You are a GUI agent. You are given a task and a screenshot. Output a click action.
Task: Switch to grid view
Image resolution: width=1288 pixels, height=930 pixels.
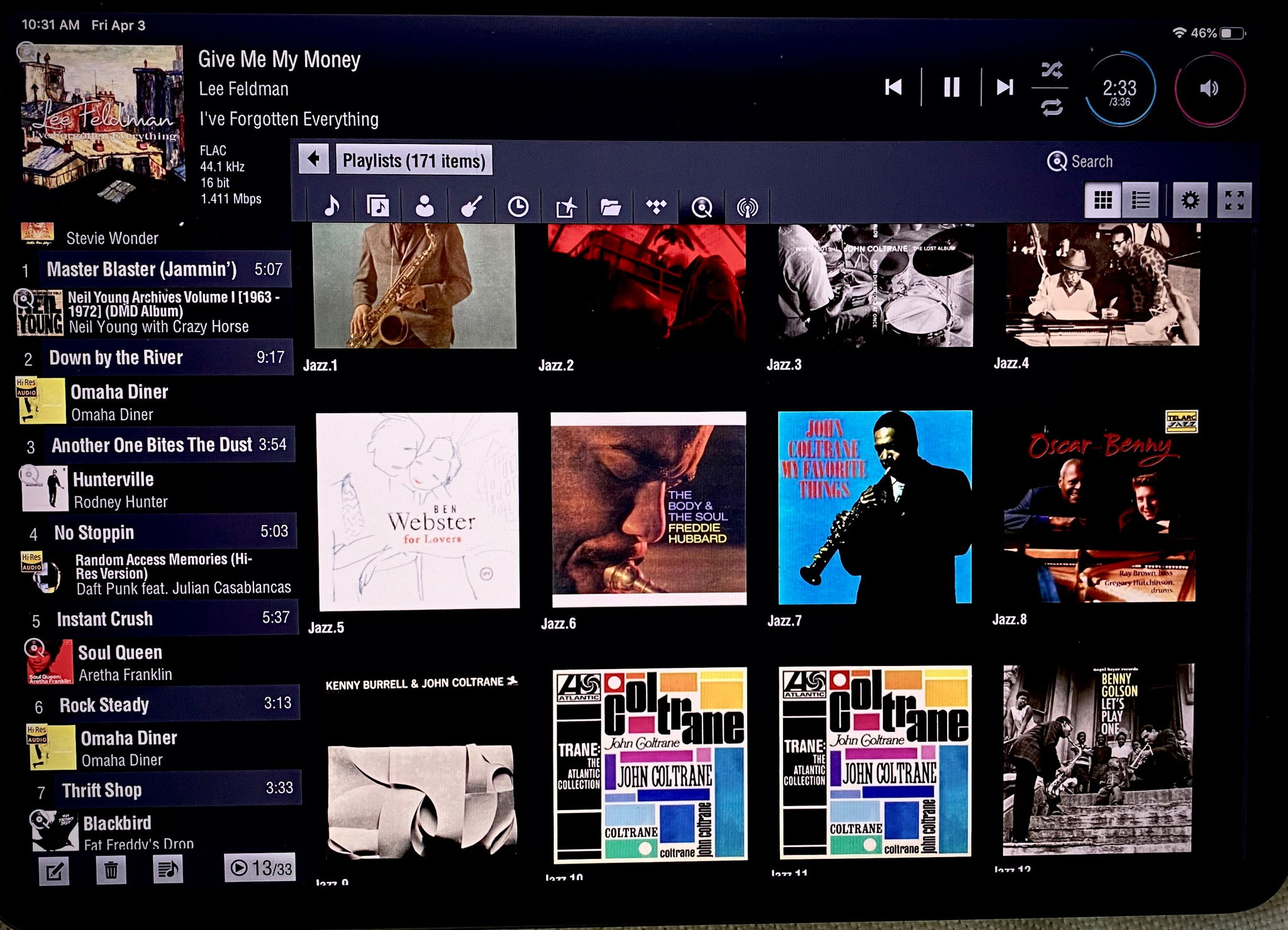click(1102, 200)
